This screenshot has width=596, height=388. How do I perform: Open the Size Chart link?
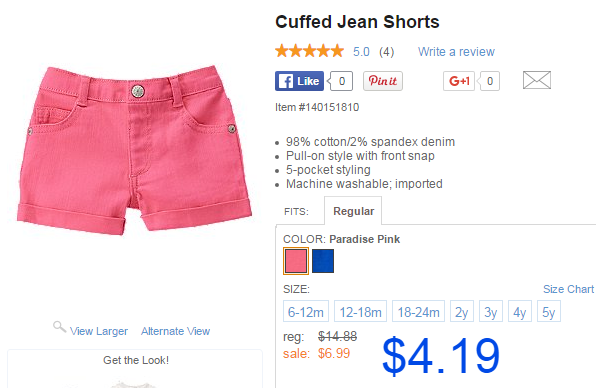click(x=568, y=289)
